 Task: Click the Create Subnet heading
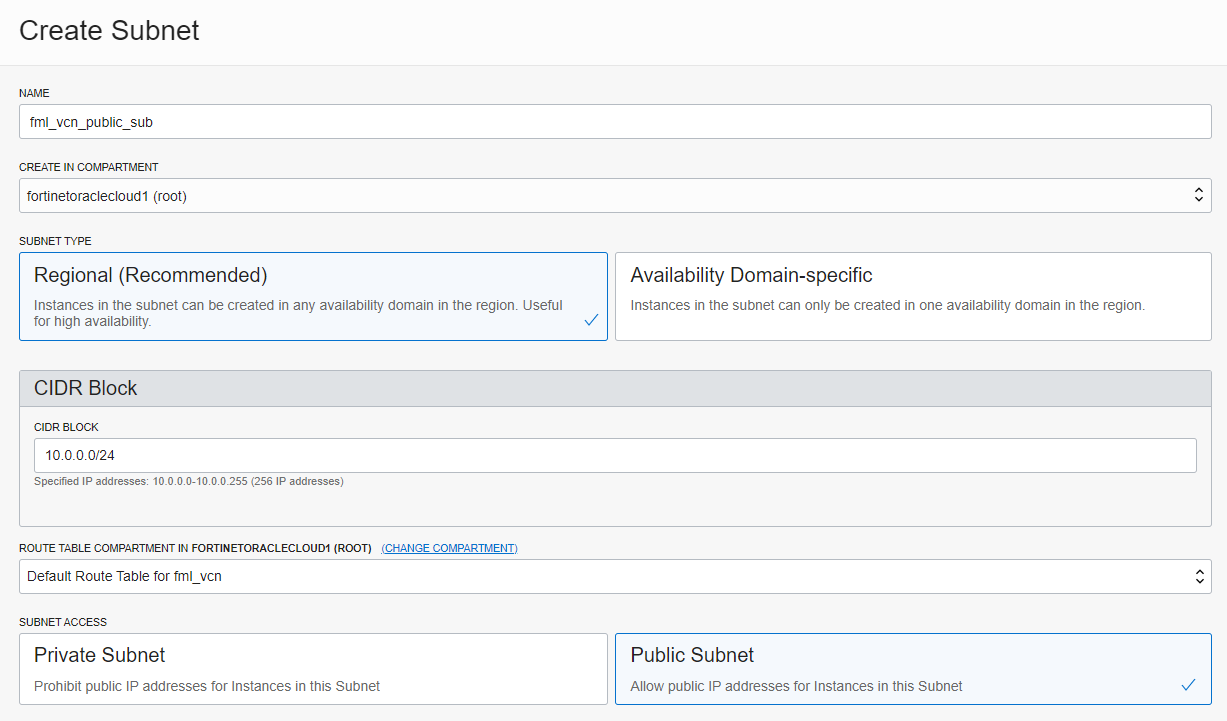(109, 30)
